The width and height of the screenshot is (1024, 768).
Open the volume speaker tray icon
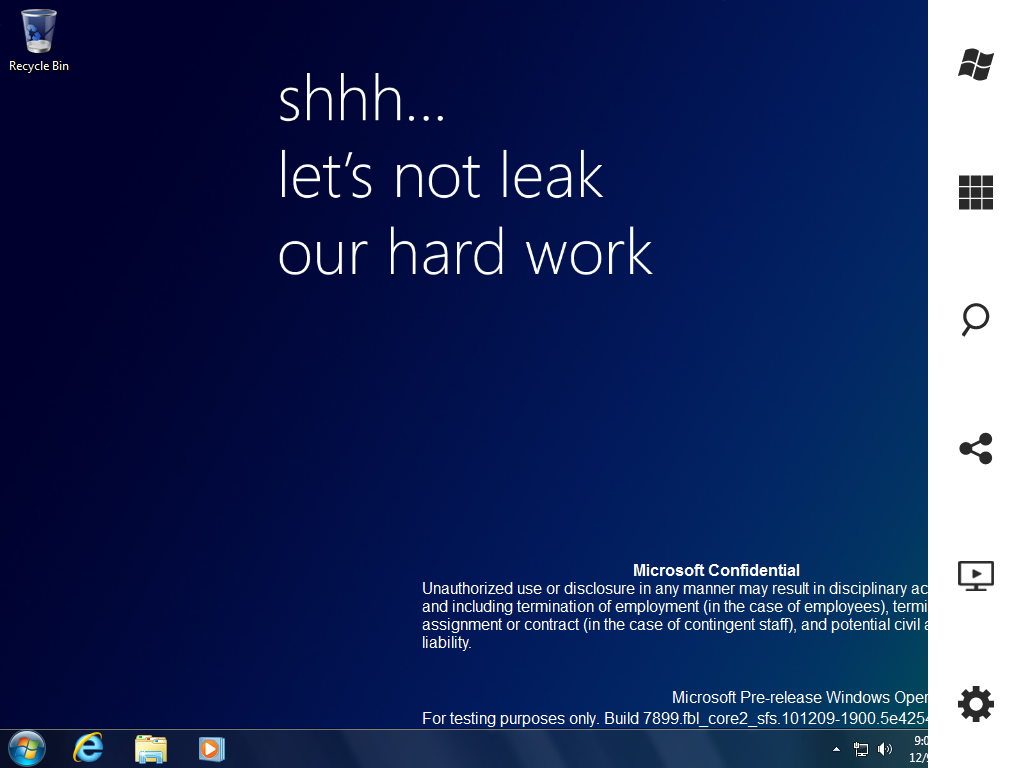point(885,749)
